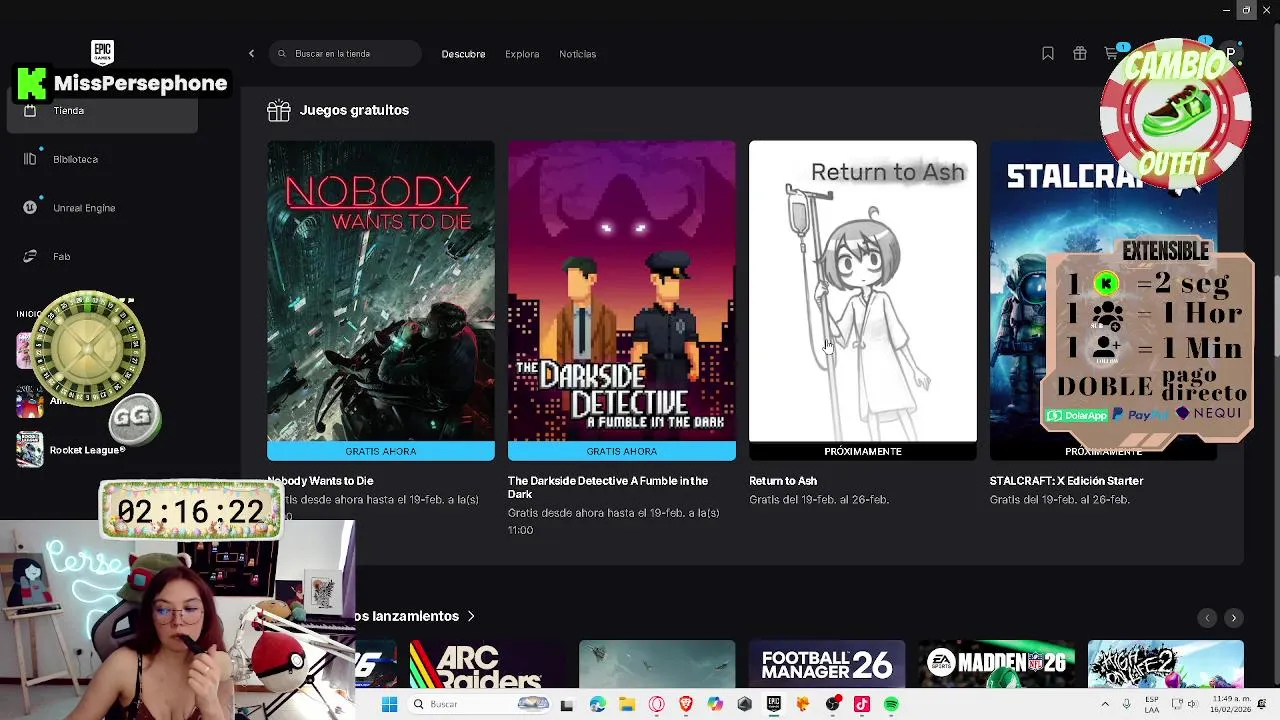The width and height of the screenshot is (1280, 720).
Task: Click GRATIS AHORA under Darkside Detective
Action: 622,451
